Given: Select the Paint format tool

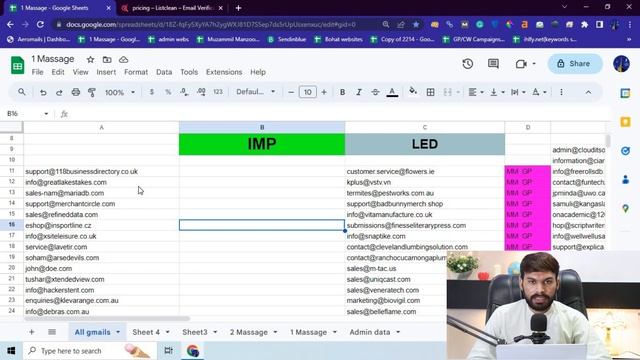Looking at the screenshot, I should (92, 92).
